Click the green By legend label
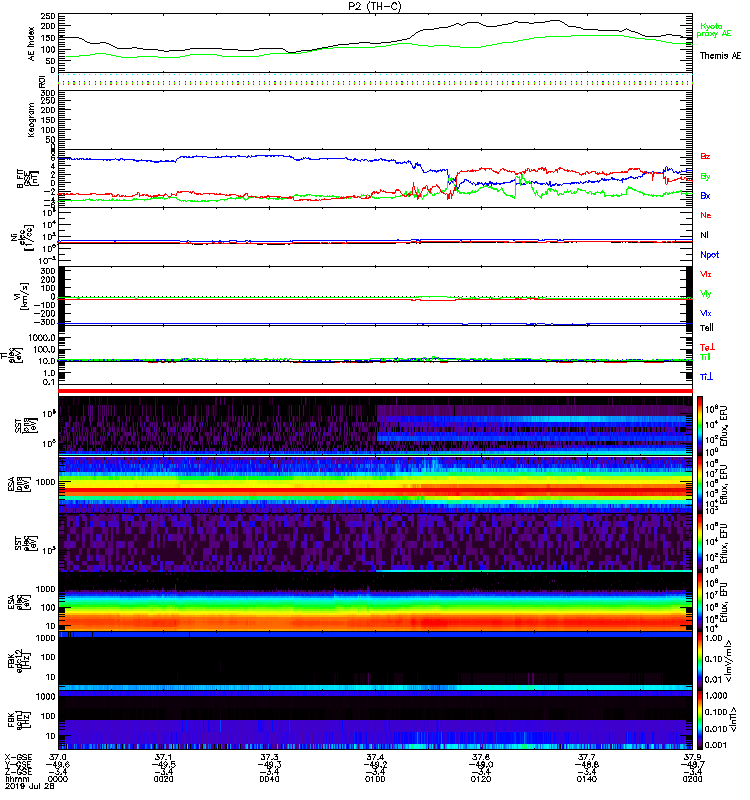The height and width of the screenshot is (800, 750). (x=705, y=177)
